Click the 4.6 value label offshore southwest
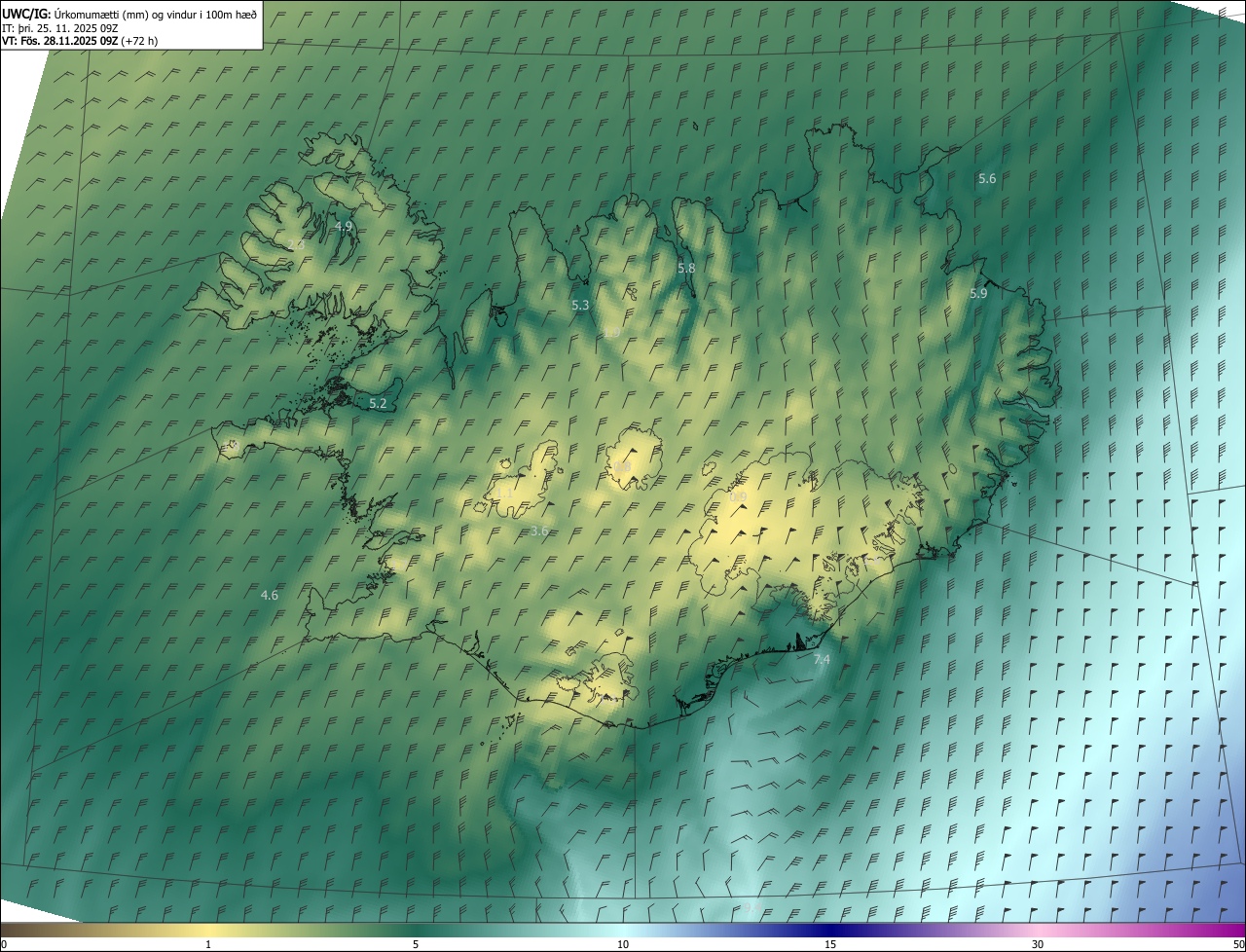The height and width of the screenshot is (952, 1246). click(270, 596)
